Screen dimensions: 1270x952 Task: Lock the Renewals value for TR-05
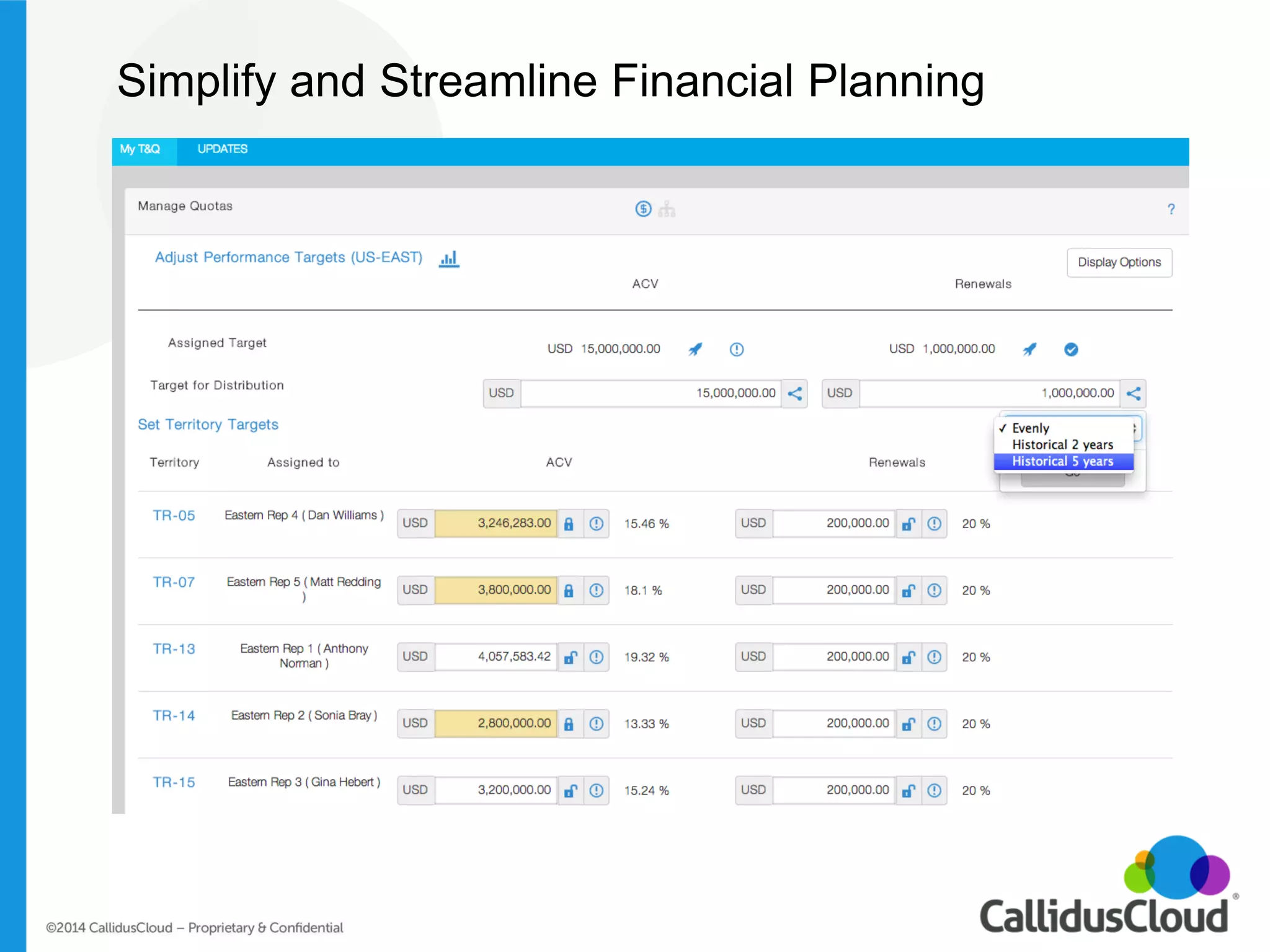coord(908,524)
